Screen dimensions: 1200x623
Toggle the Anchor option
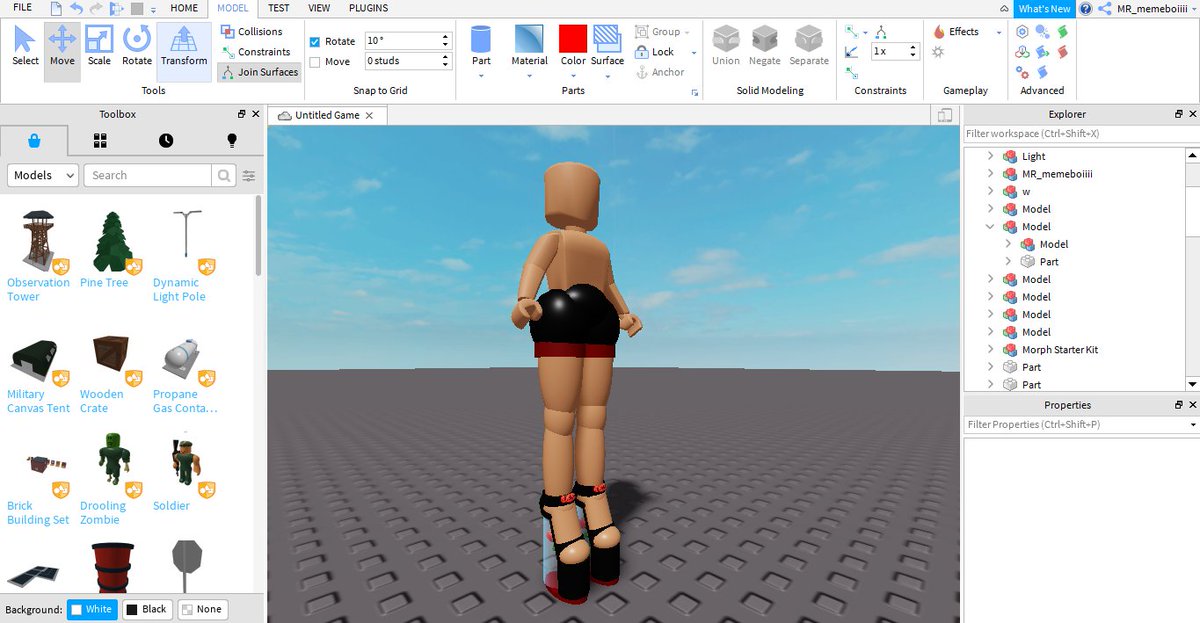tap(660, 72)
